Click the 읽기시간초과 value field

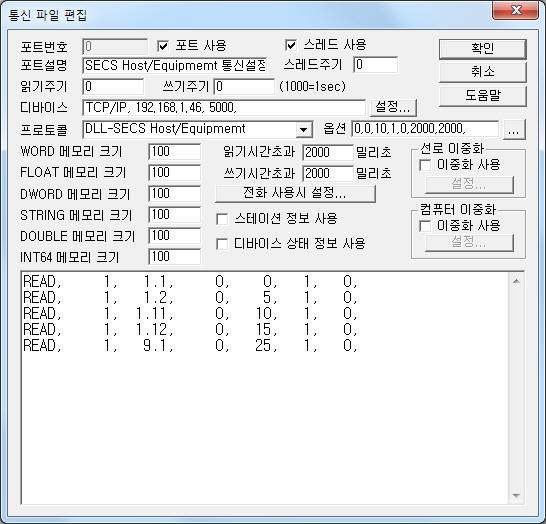pyautogui.click(x=328, y=152)
